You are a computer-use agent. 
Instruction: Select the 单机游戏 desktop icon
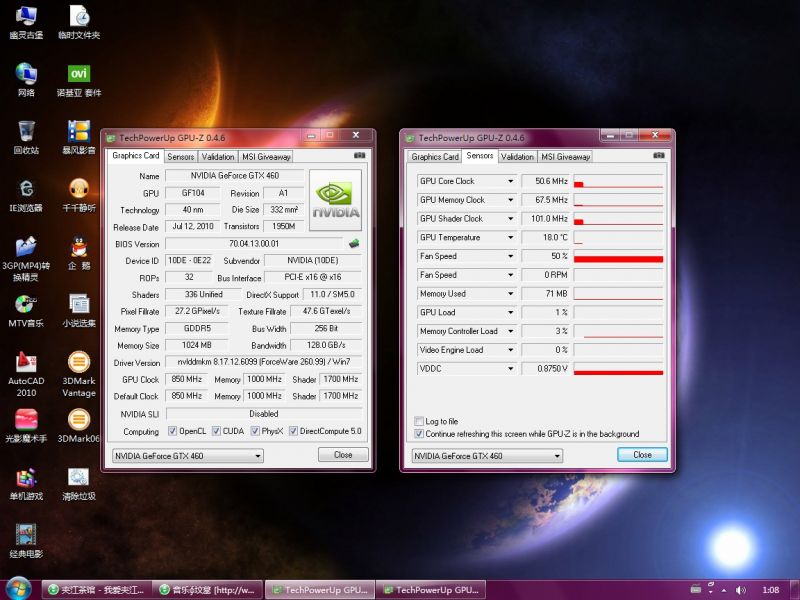pyautogui.click(x=26, y=484)
